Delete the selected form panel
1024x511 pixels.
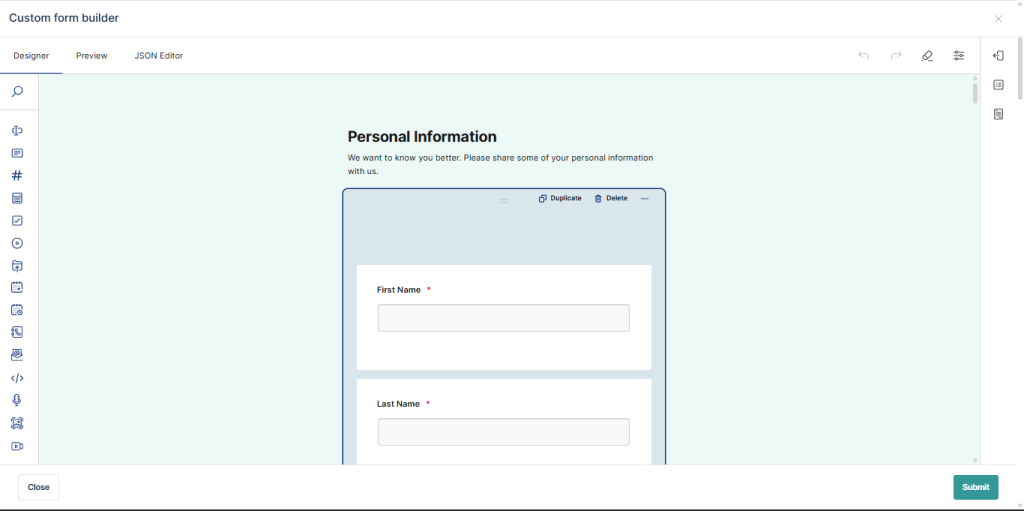tap(611, 198)
